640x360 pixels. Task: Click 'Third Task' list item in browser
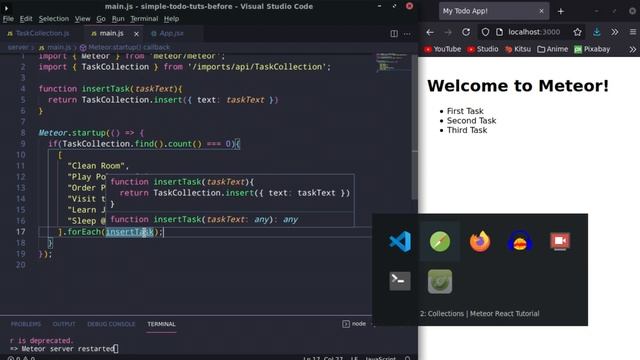[467, 130]
